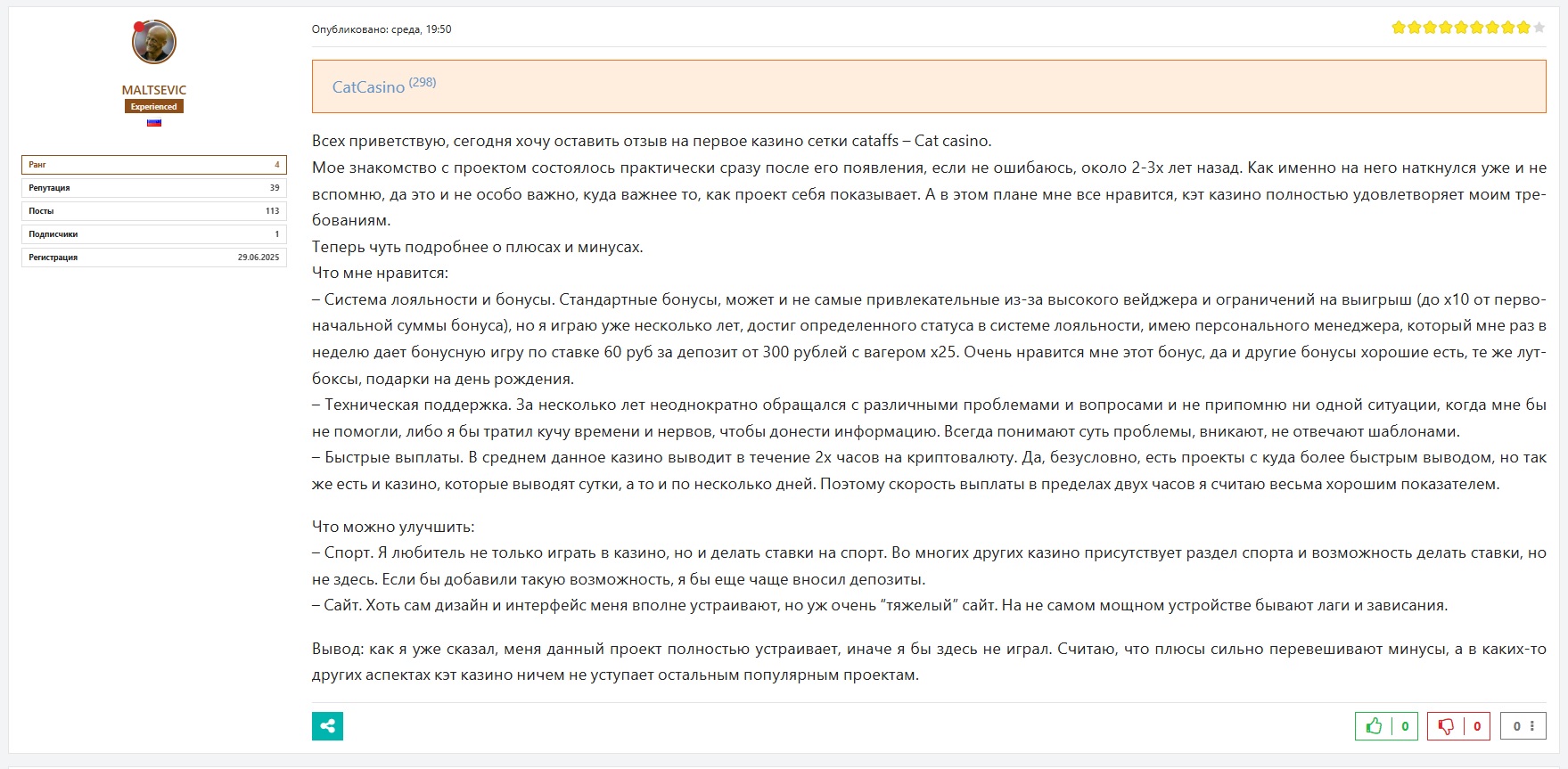Select the Репутация stats row
The image size is (1568, 769).
click(x=154, y=188)
